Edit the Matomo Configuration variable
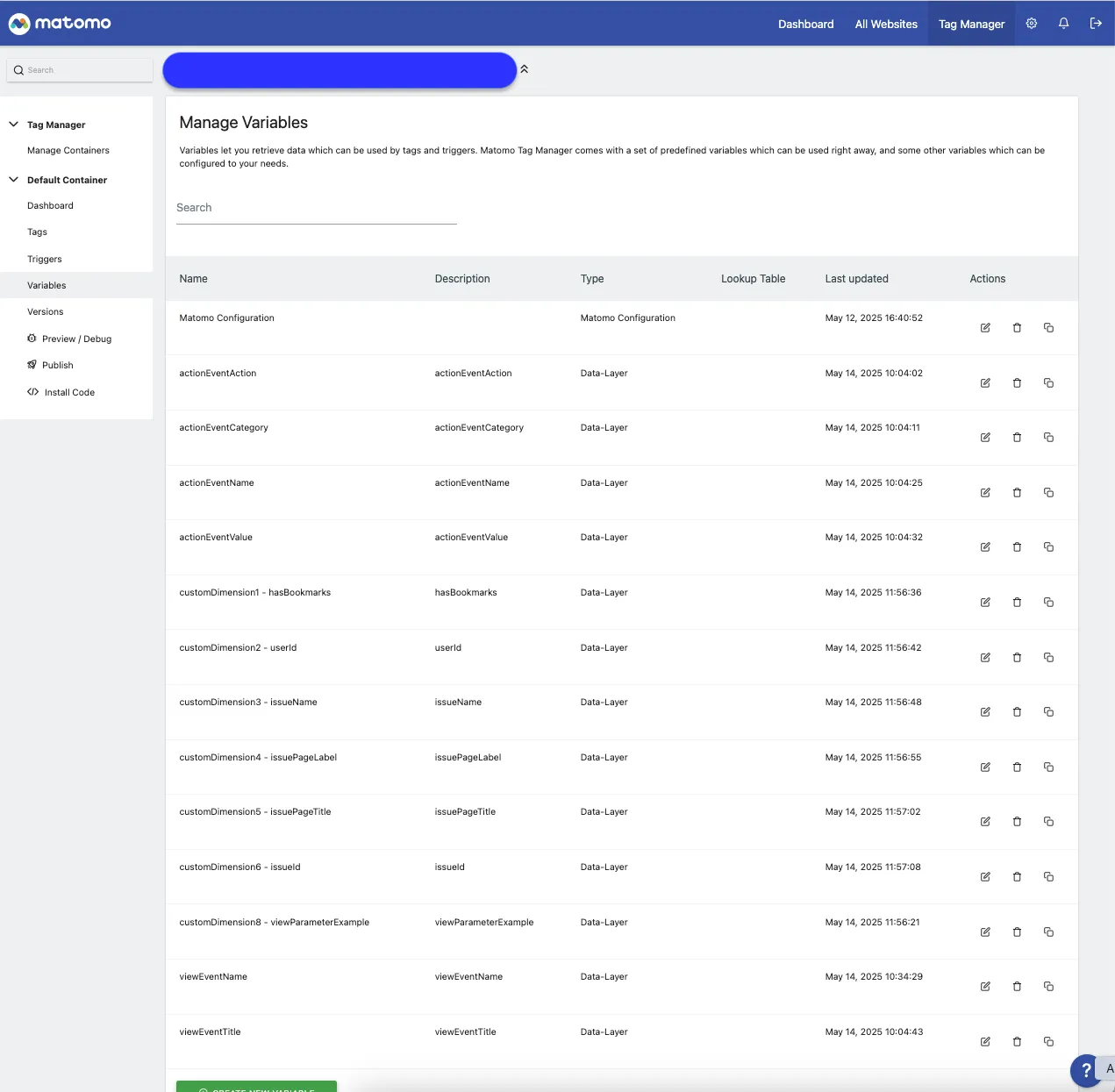 coord(985,328)
